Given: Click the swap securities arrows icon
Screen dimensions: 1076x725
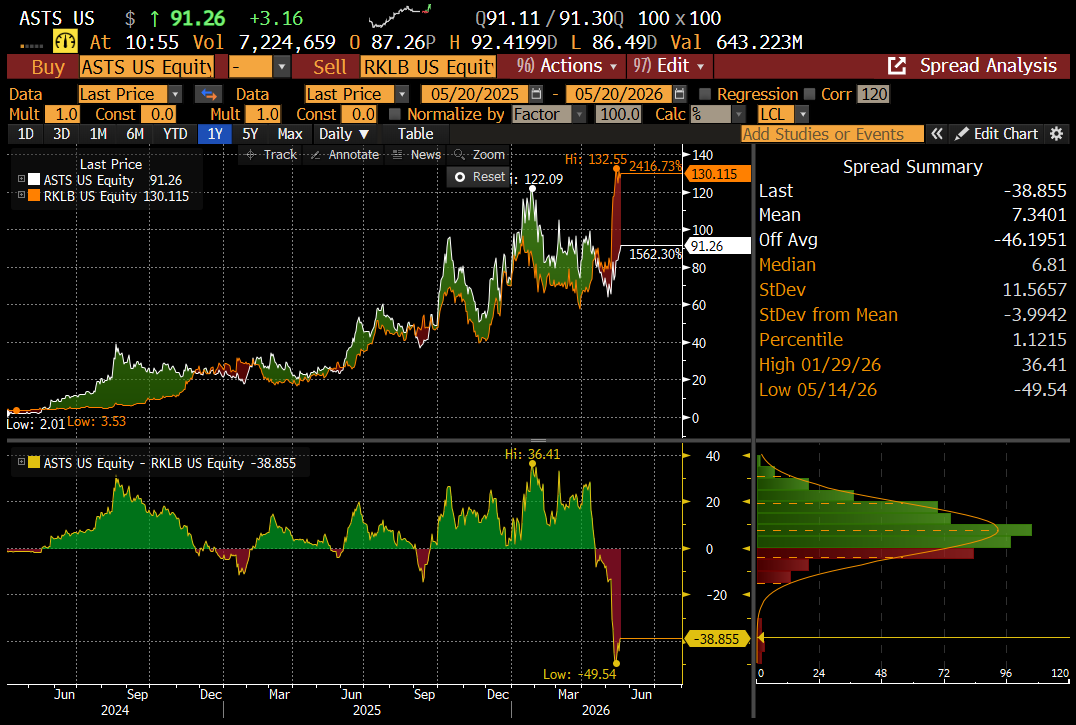Looking at the screenshot, I should (x=209, y=94).
